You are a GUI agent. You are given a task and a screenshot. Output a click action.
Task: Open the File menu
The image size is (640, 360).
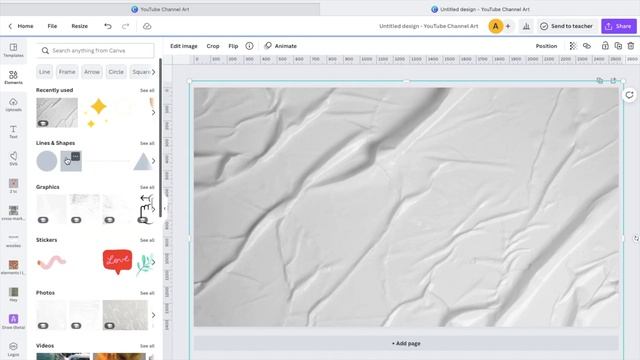click(x=52, y=26)
